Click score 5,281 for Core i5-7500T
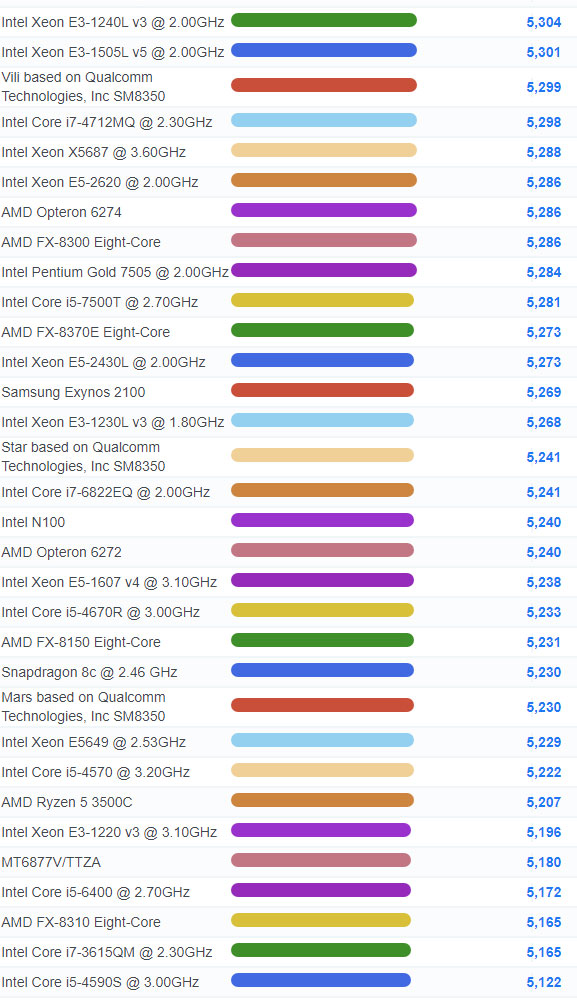The image size is (577, 1000). (x=544, y=302)
